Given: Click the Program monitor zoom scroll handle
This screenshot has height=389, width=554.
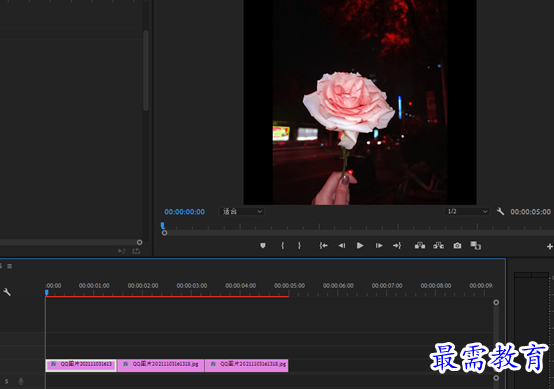Looking at the screenshot, I should pyautogui.click(x=164, y=233).
